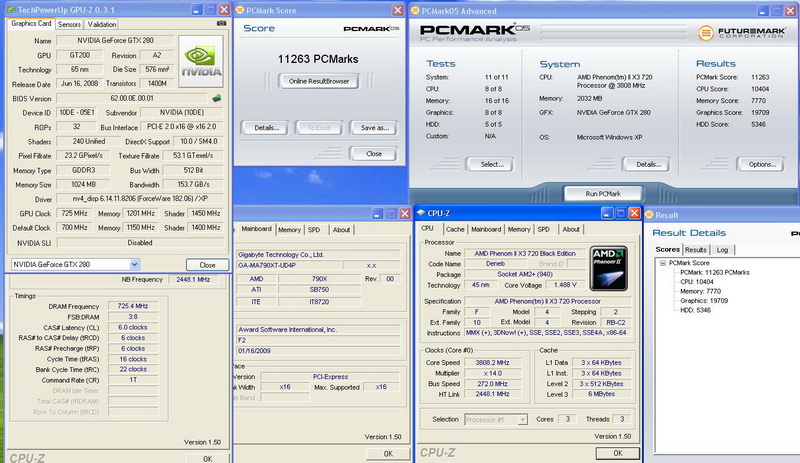This screenshot has height=463, width=800.
Task: Click the CAS# Latency 6.0 clocks value
Action: coord(133,328)
